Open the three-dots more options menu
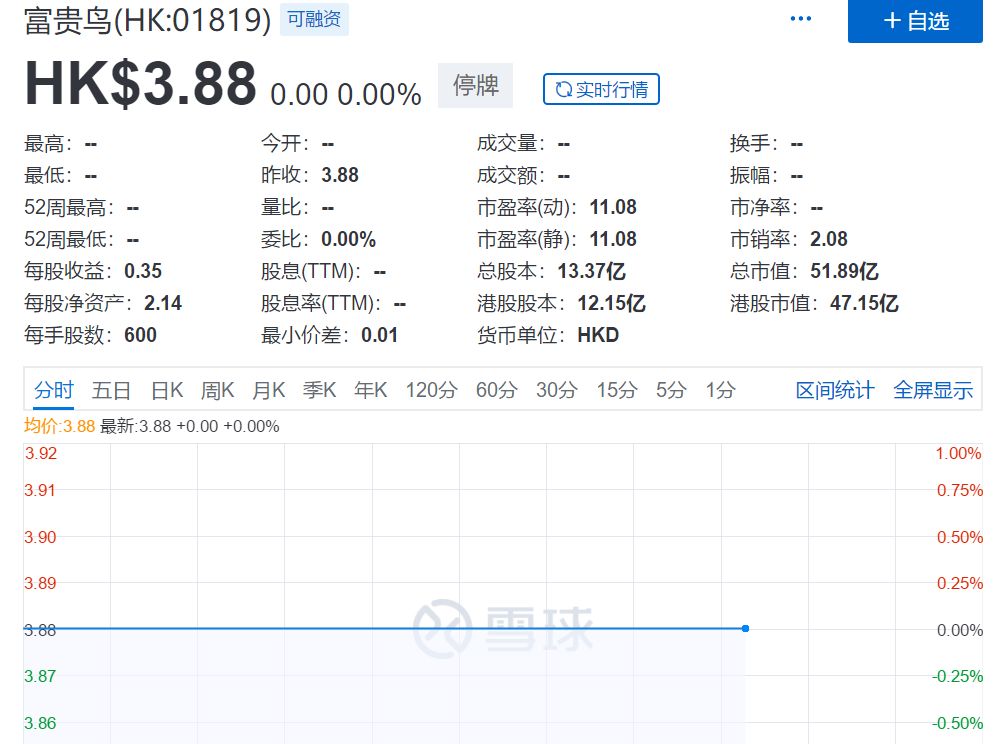Image resolution: width=1005 pixels, height=744 pixels. (x=801, y=19)
